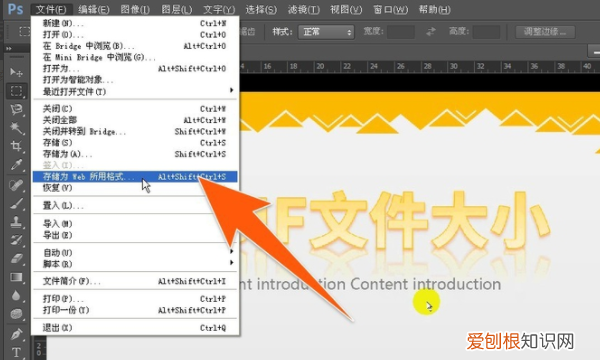Image resolution: width=600 pixels, height=360 pixels.
Task: Choose 打印 (Ctrl+P) menu item
Action: pyautogui.click(x=135, y=299)
